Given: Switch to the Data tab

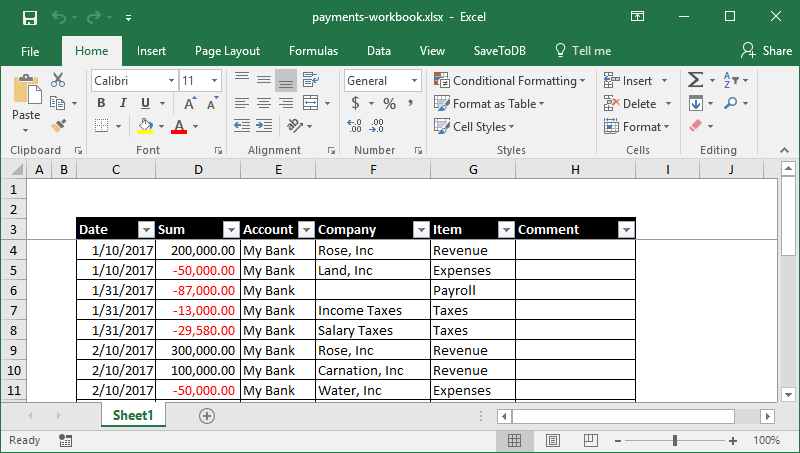Looking at the screenshot, I should coord(379,51).
